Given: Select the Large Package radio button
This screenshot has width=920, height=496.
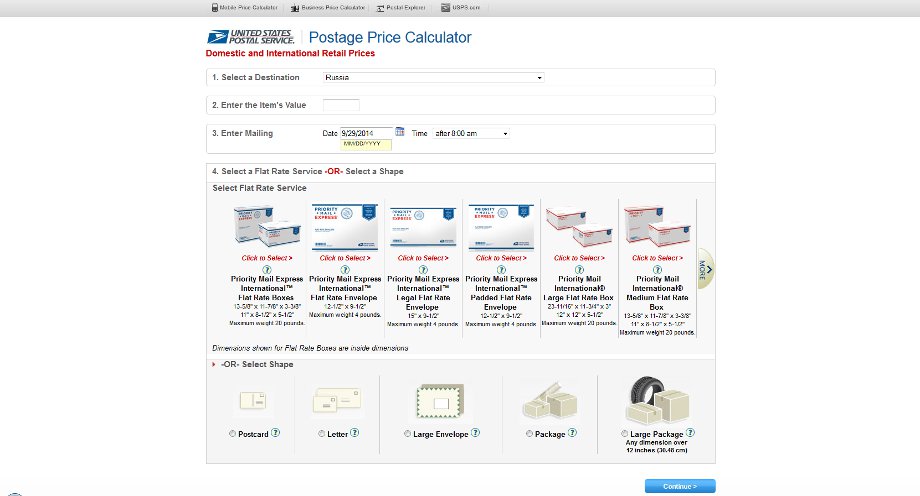Looking at the screenshot, I should pyautogui.click(x=624, y=434).
